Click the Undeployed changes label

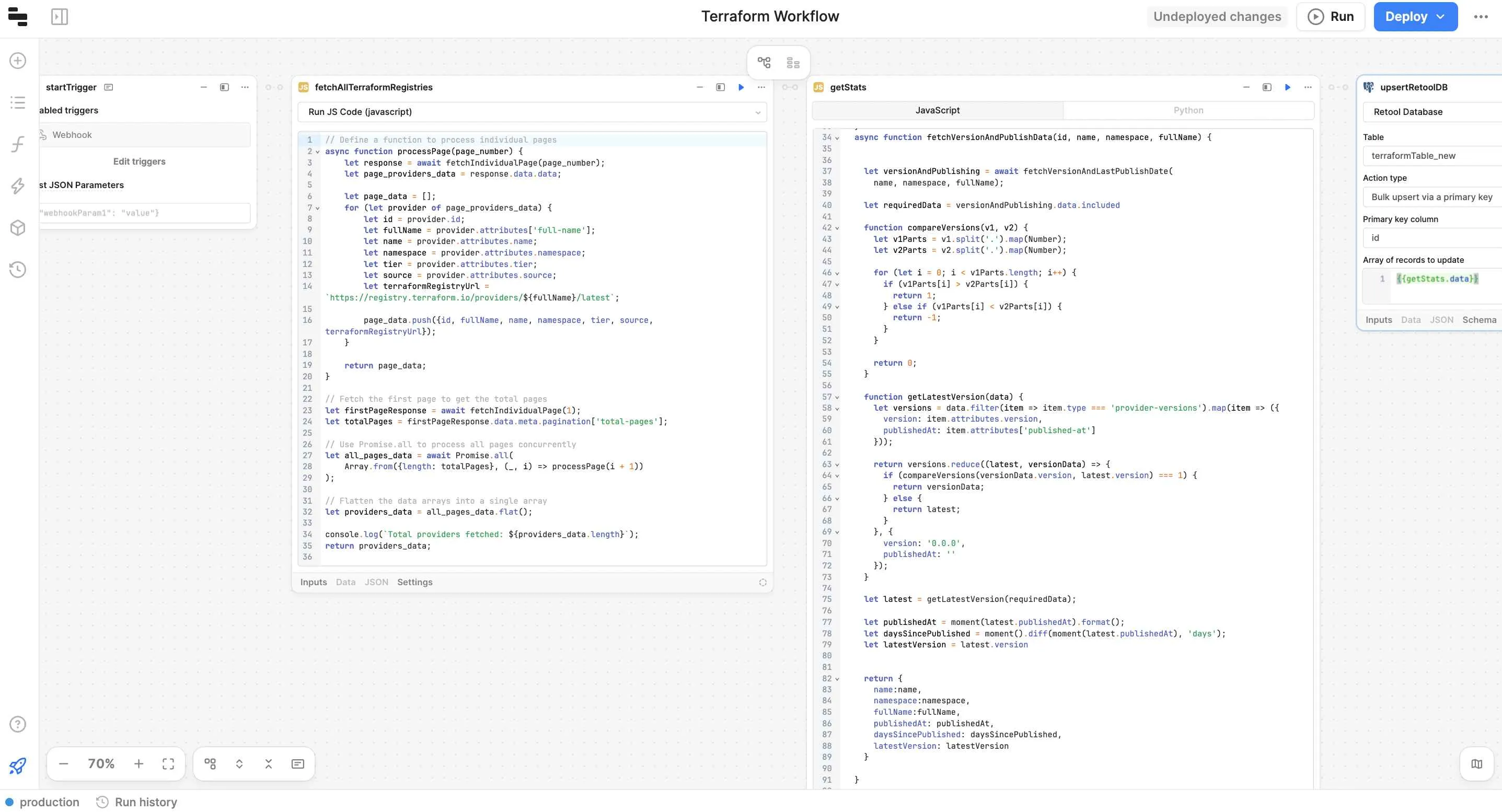[x=1217, y=16]
